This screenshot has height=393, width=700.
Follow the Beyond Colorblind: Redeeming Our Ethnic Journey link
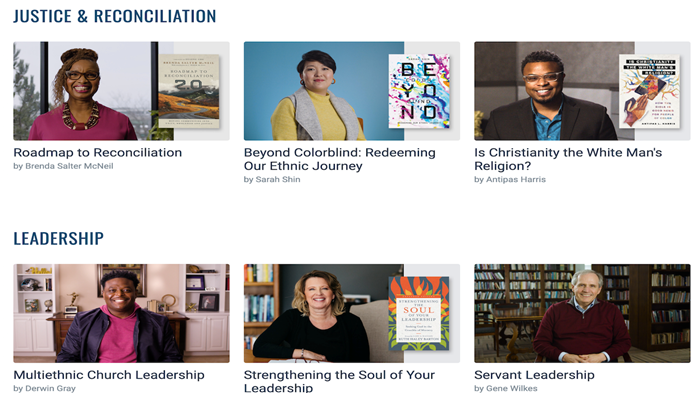pyautogui.click(x=340, y=159)
